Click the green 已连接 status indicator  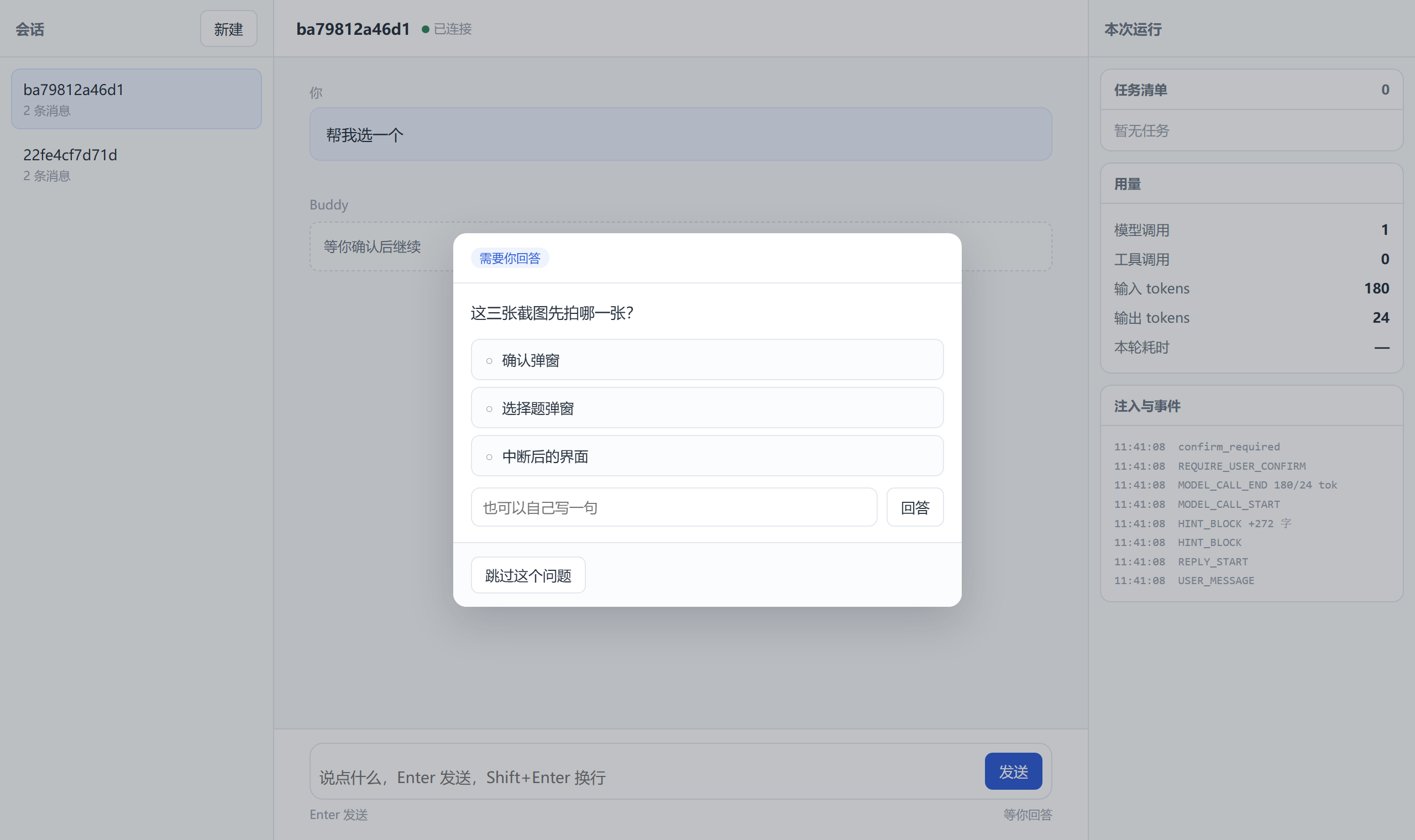tap(447, 29)
